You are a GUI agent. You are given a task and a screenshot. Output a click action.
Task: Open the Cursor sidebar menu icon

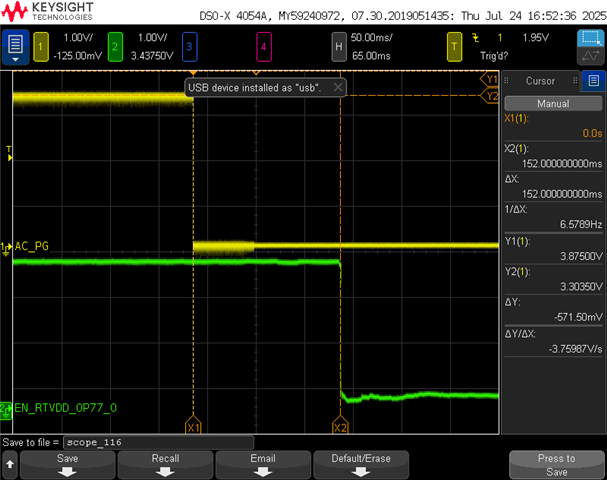pos(593,81)
